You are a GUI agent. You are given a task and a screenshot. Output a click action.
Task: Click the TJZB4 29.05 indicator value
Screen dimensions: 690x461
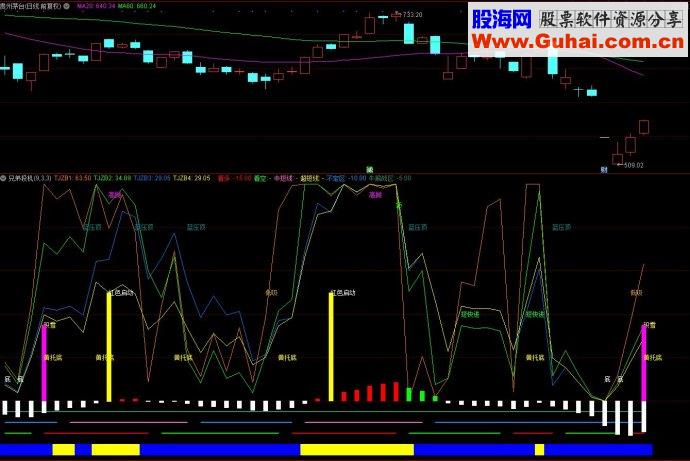191,178
